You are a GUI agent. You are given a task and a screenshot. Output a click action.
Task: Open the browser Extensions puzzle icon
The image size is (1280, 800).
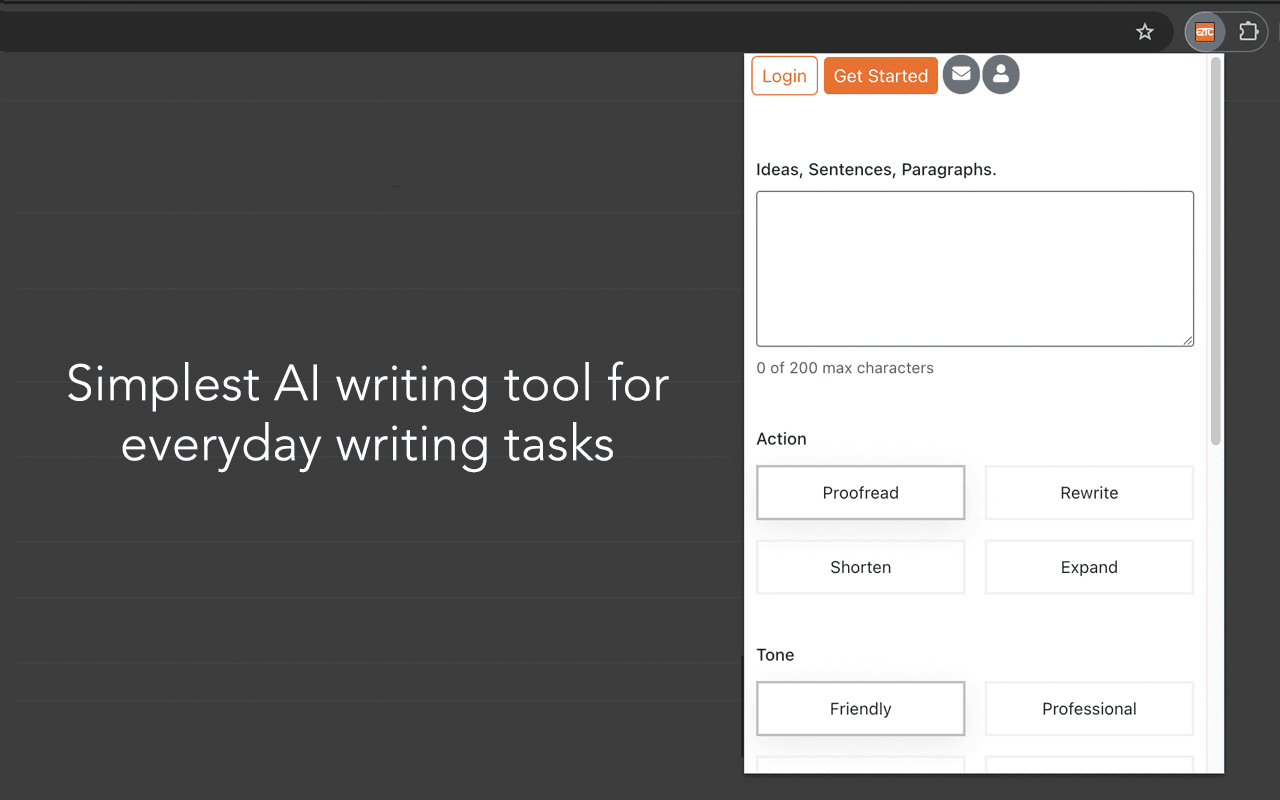(x=1248, y=32)
